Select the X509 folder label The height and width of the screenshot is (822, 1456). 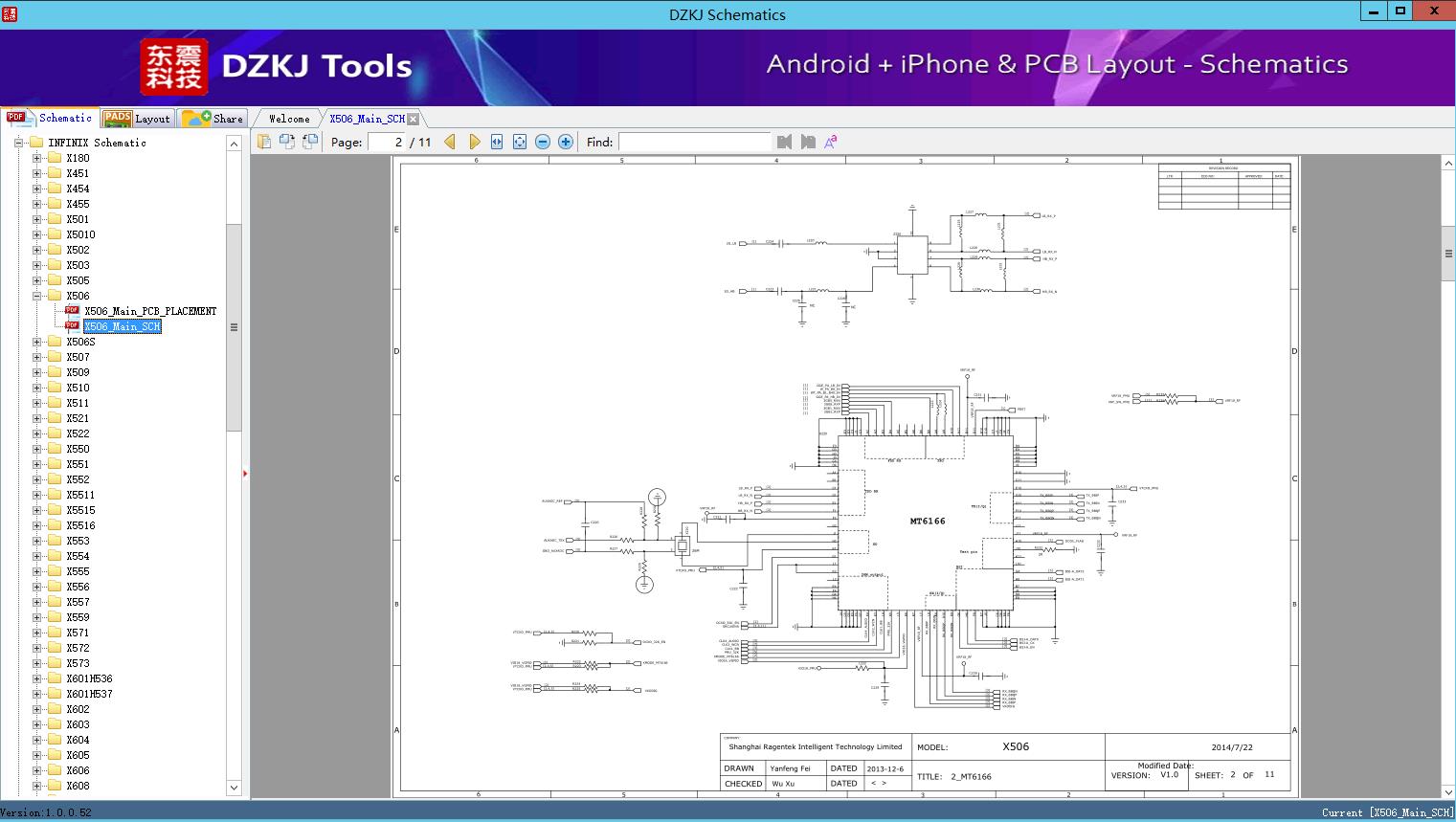(78, 372)
